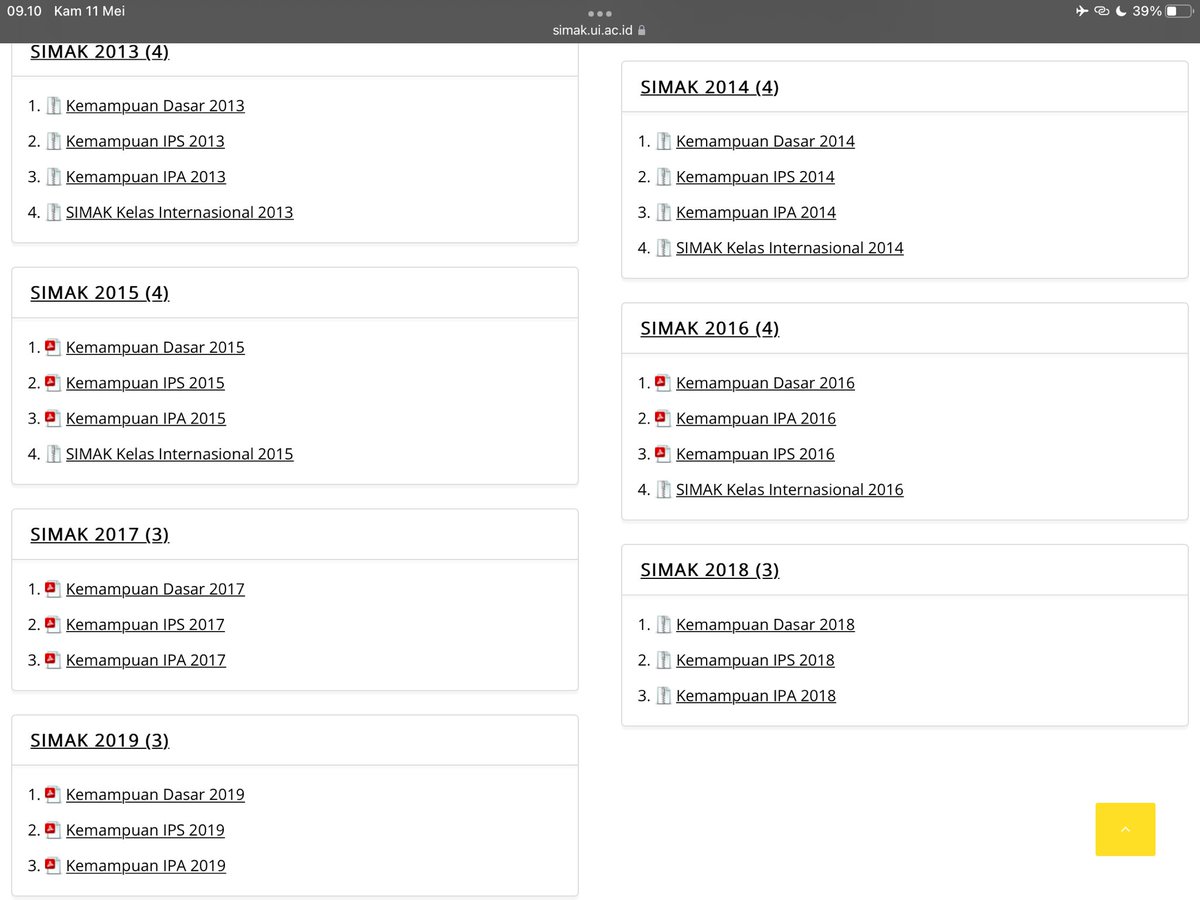Click the PDF icon beside Kemampuan IPA 2017
Image resolution: width=1200 pixels, height=900 pixels.
pyautogui.click(x=53, y=659)
